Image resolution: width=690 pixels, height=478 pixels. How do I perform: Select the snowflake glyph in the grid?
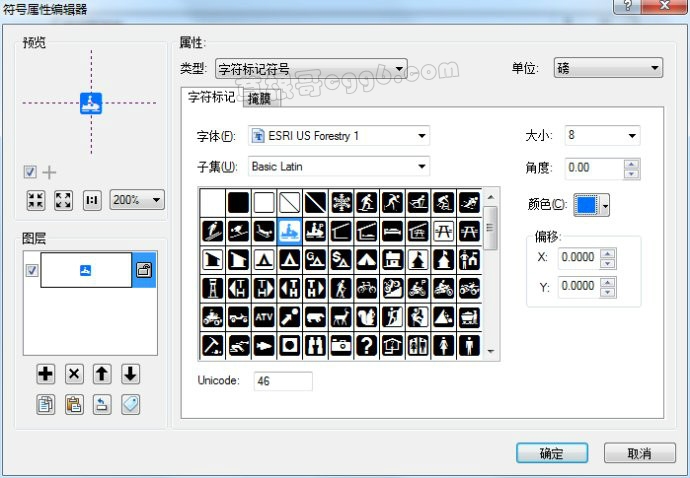click(x=341, y=202)
